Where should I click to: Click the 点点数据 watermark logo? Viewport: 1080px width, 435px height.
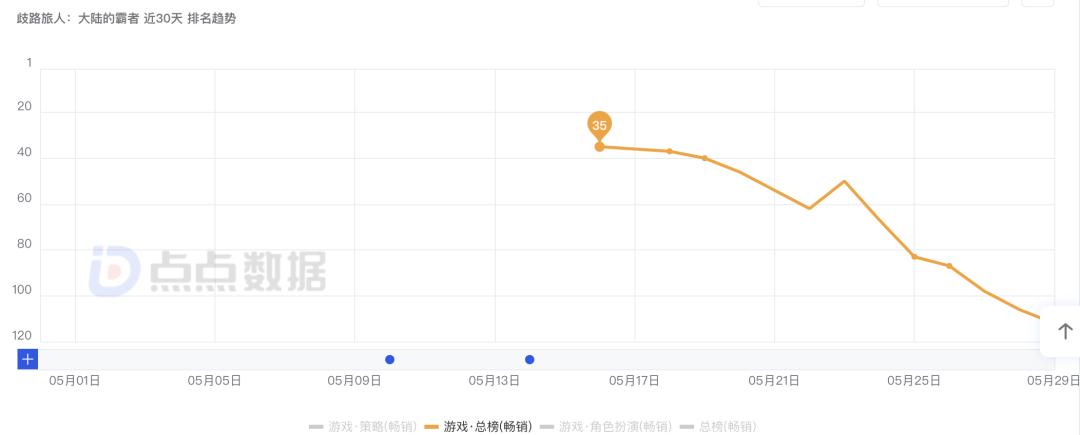click(x=208, y=272)
